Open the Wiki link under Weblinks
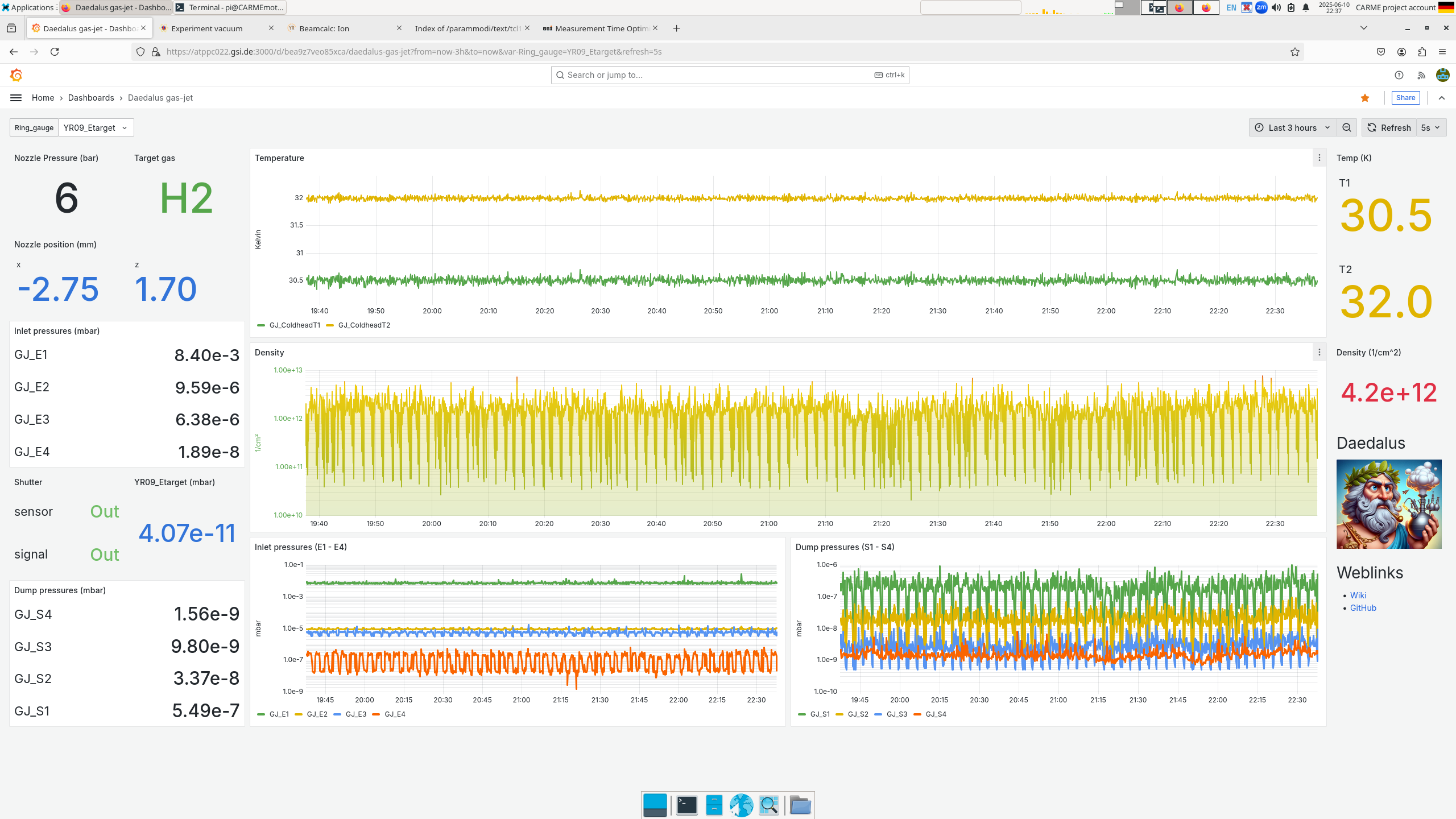Viewport: 1456px width, 819px height. point(1359,595)
